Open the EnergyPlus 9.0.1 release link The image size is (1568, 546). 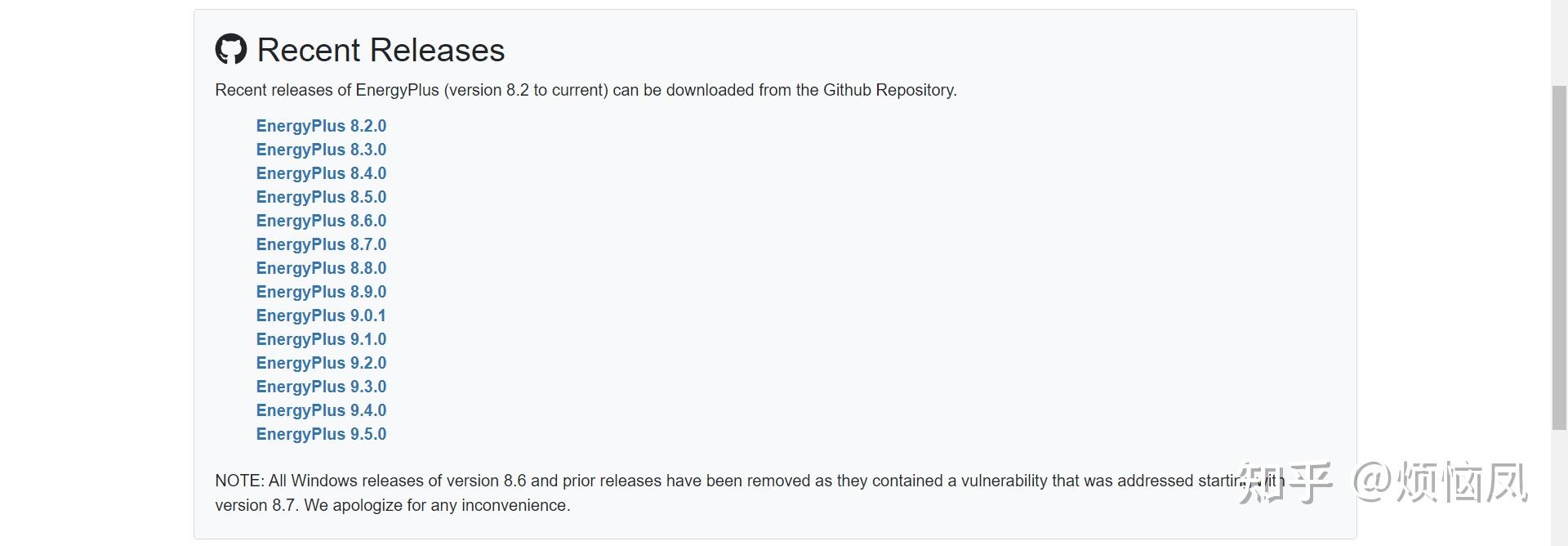point(321,316)
